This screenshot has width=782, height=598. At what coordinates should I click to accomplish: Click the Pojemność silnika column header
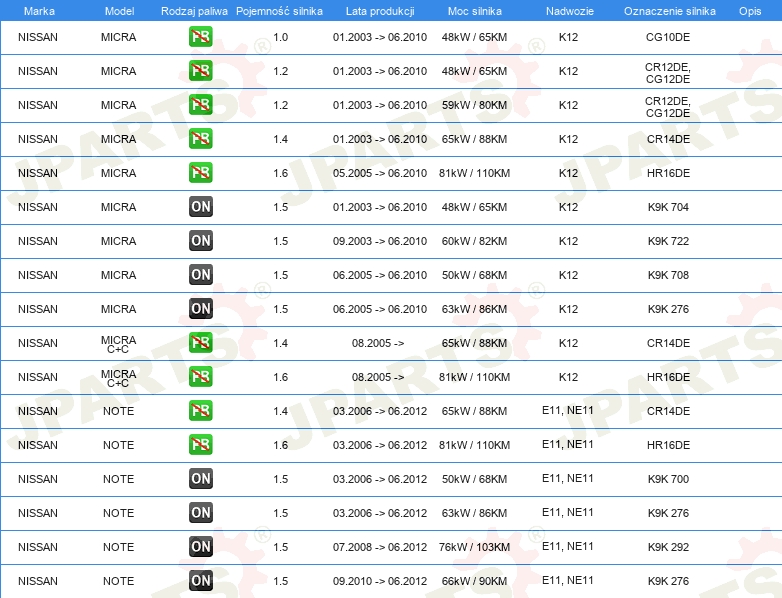(279, 11)
